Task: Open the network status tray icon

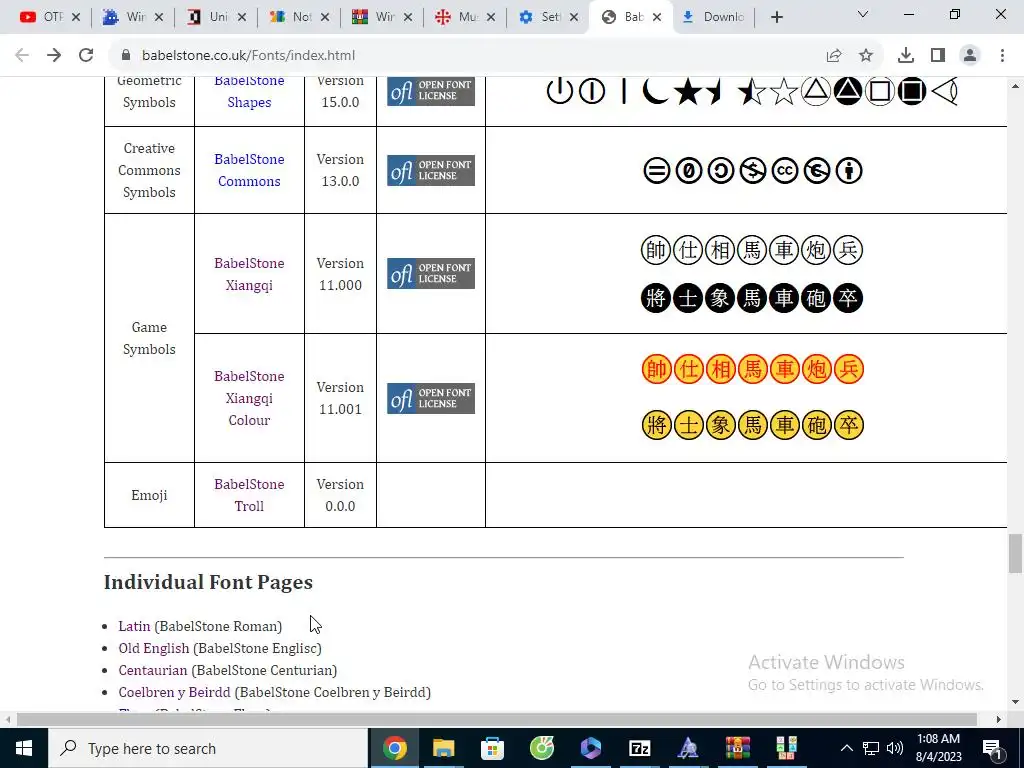Action: point(871,748)
